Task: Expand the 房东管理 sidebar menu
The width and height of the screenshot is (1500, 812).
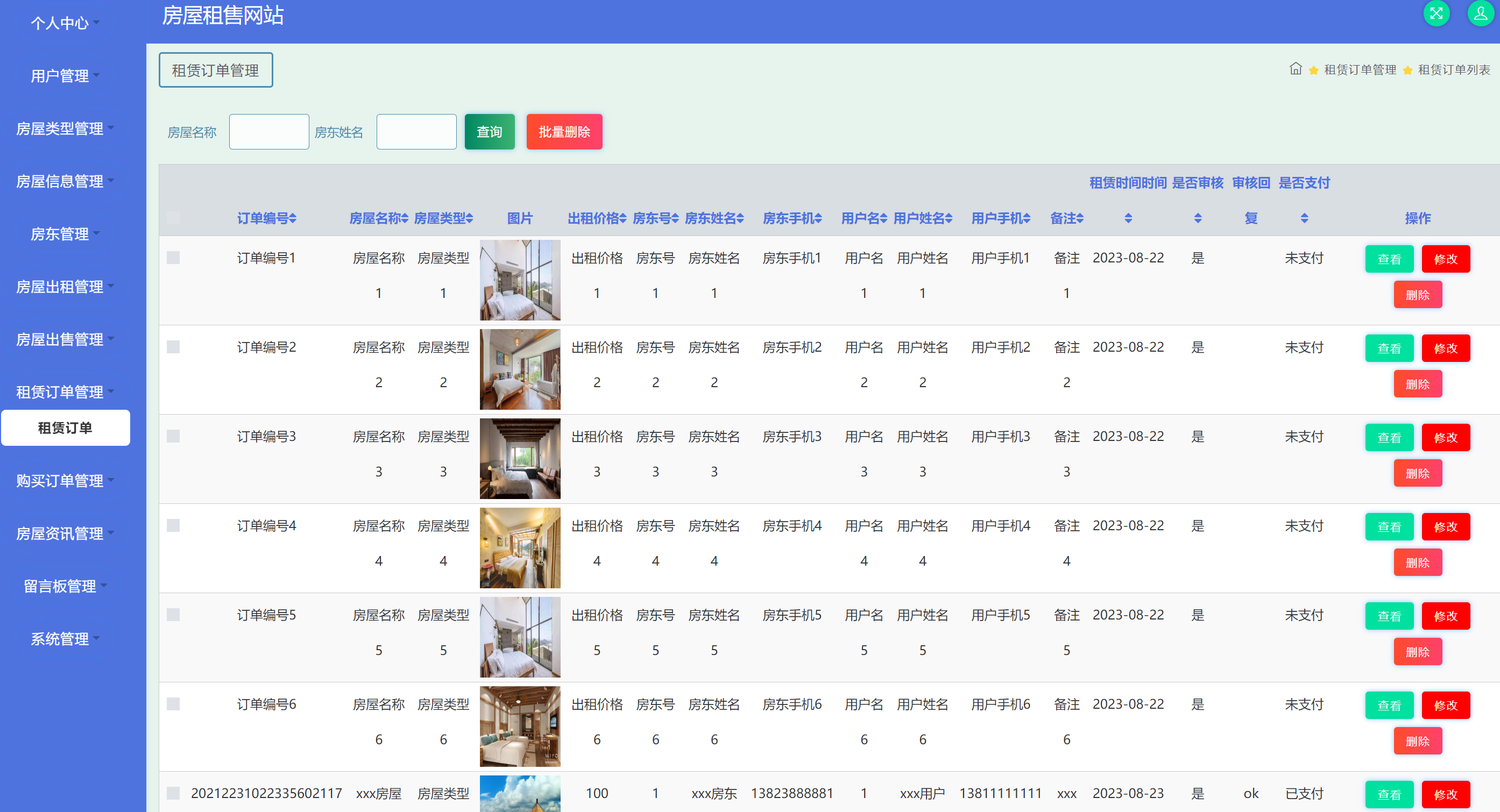Action: click(x=65, y=234)
